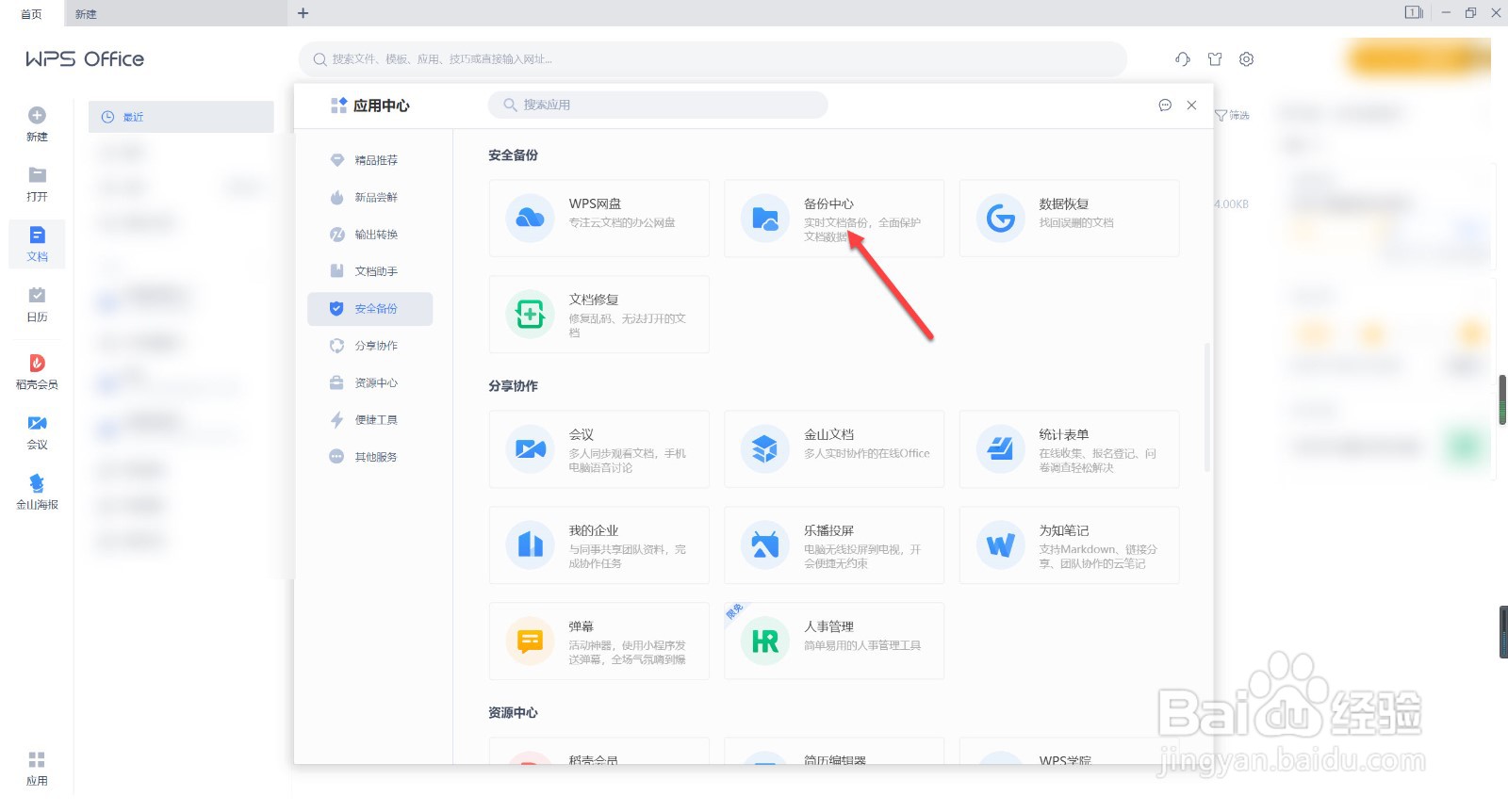Switch to the 首页 tab

pos(31,13)
